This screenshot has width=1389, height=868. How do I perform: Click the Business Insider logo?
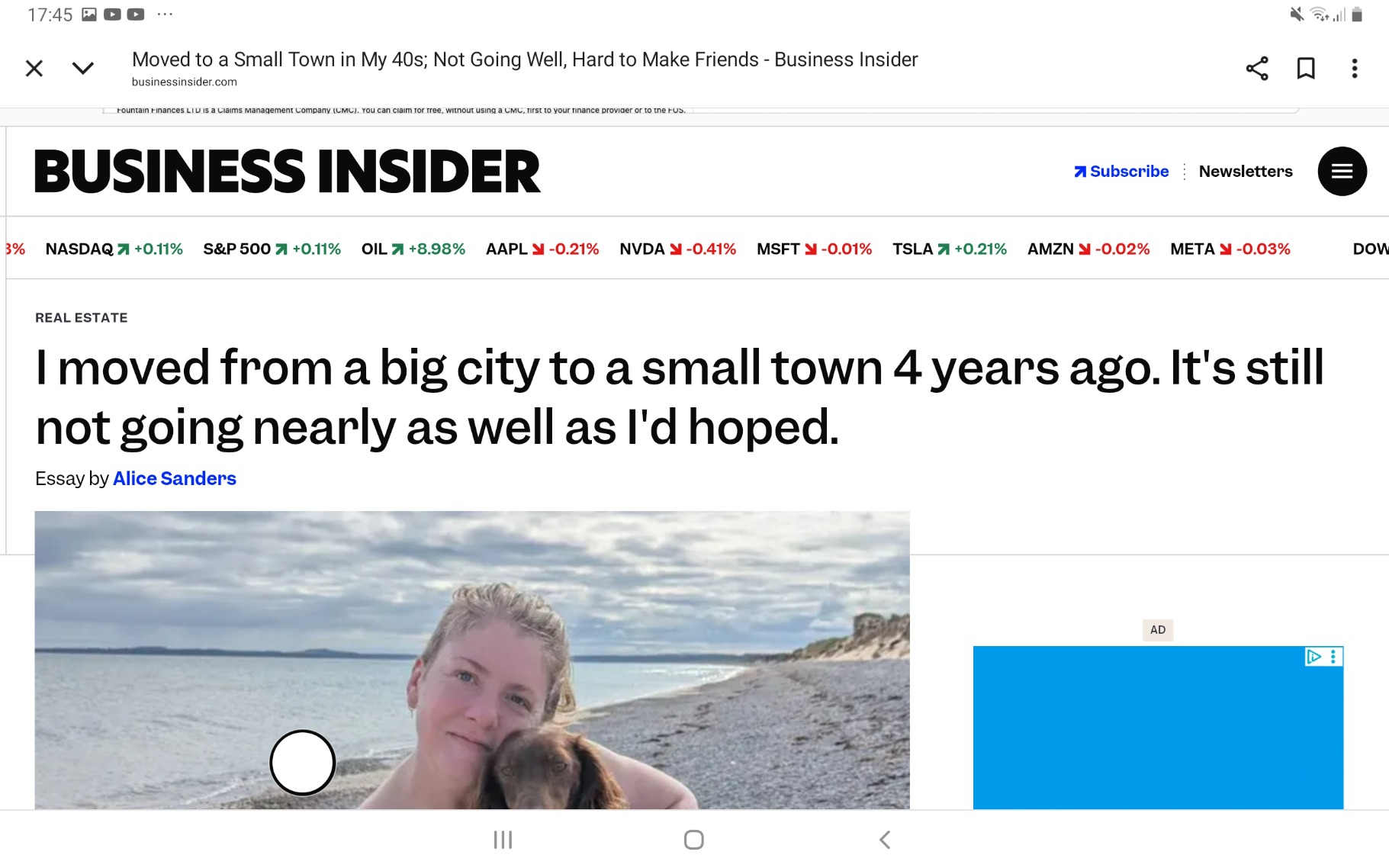[x=288, y=172]
